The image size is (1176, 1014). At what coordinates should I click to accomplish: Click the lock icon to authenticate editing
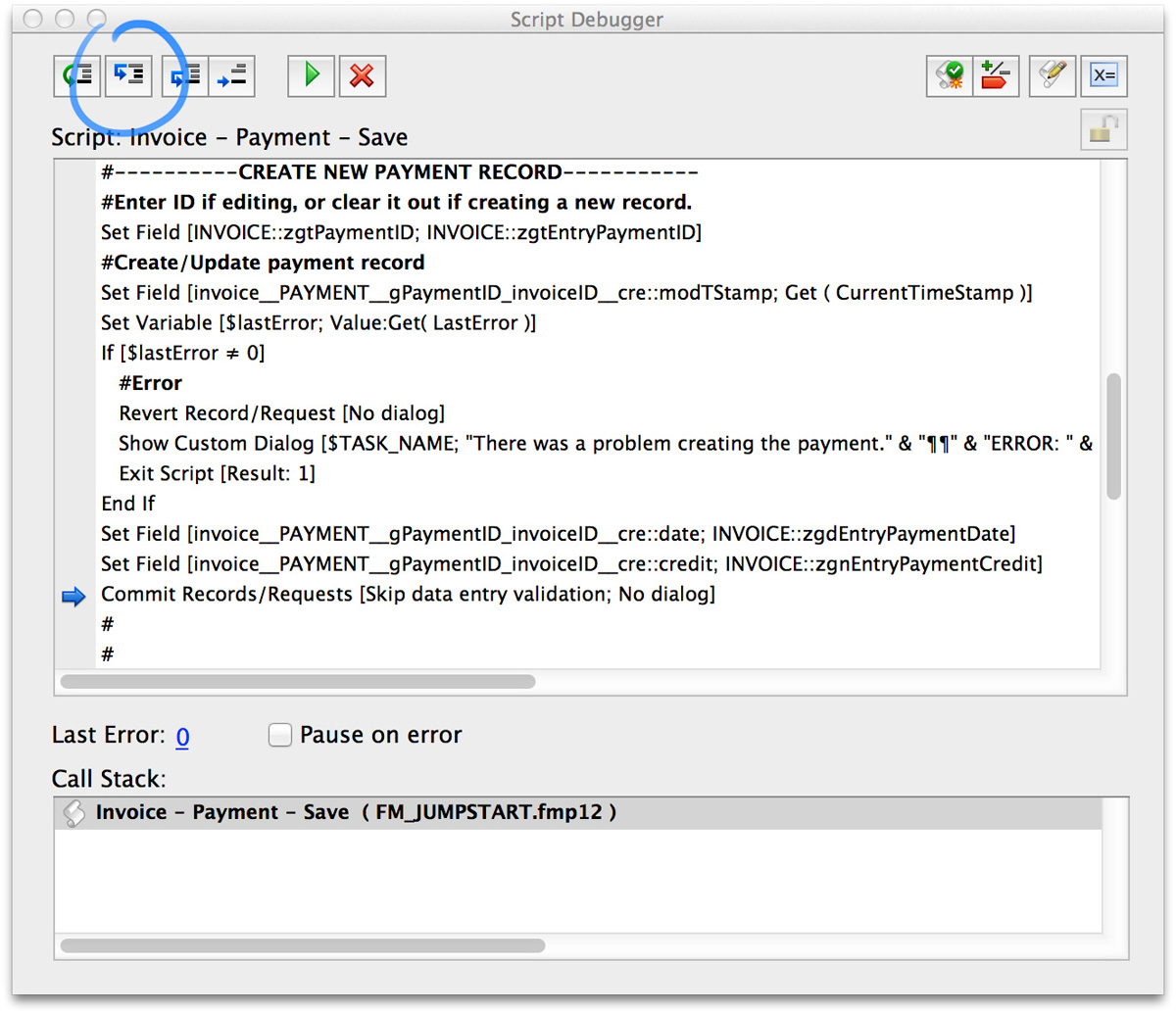[x=1102, y=128]
